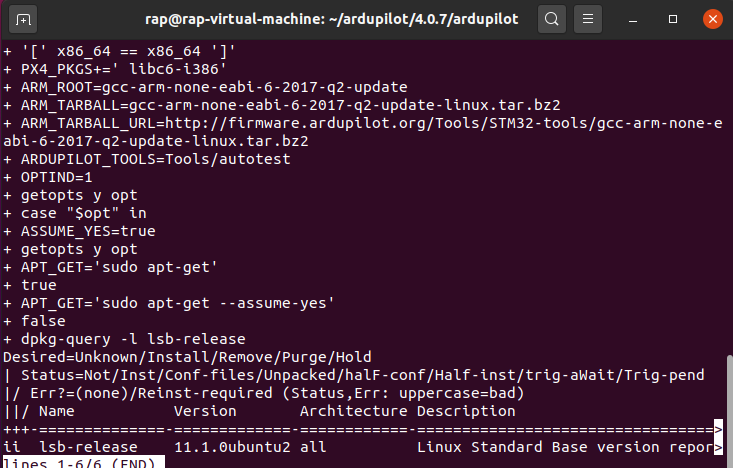The height and width of the screenshot is (468, 733).
Task: Maximize the terminal window
Action: pos(673,19)
